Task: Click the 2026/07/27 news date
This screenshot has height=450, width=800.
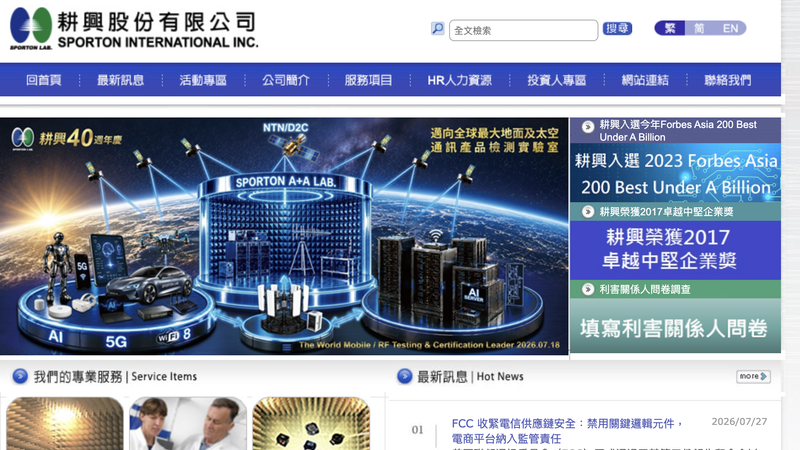Action: [739, 421]
